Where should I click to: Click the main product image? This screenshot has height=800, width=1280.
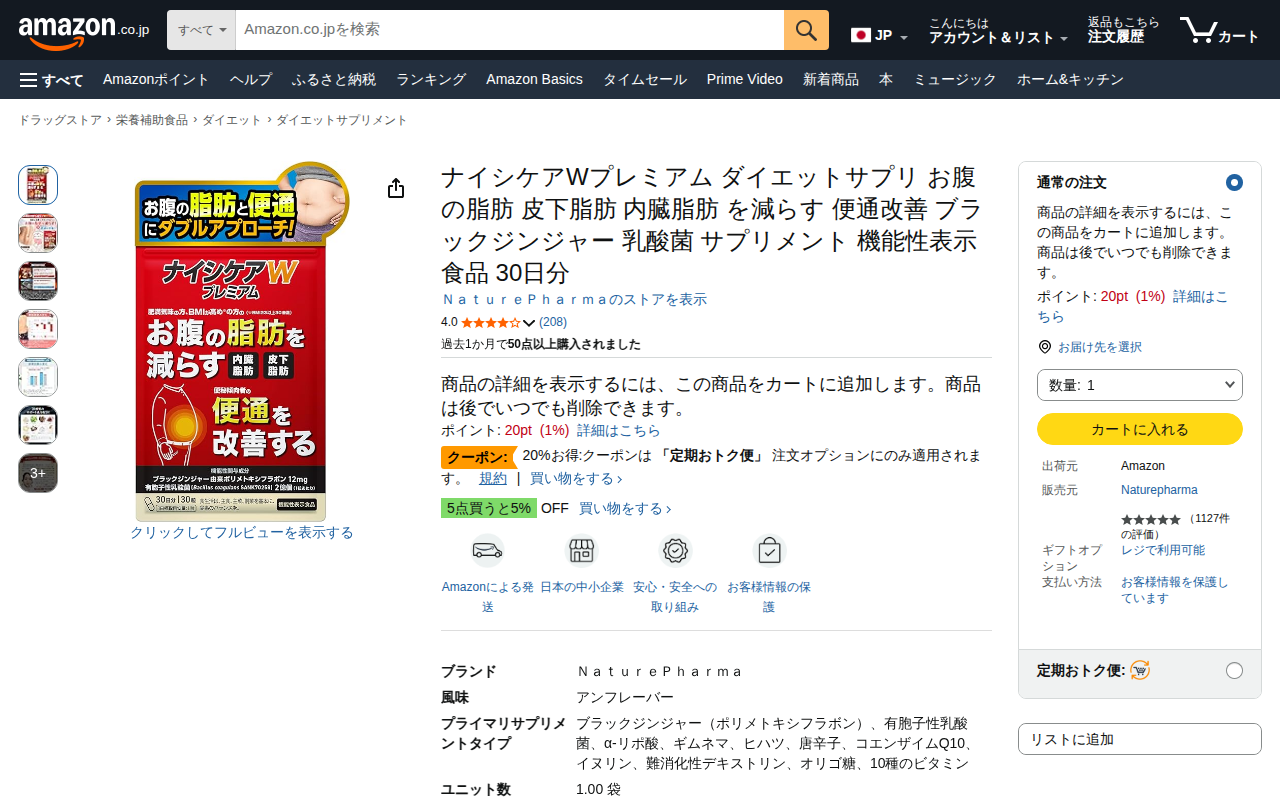coord(242,340)
